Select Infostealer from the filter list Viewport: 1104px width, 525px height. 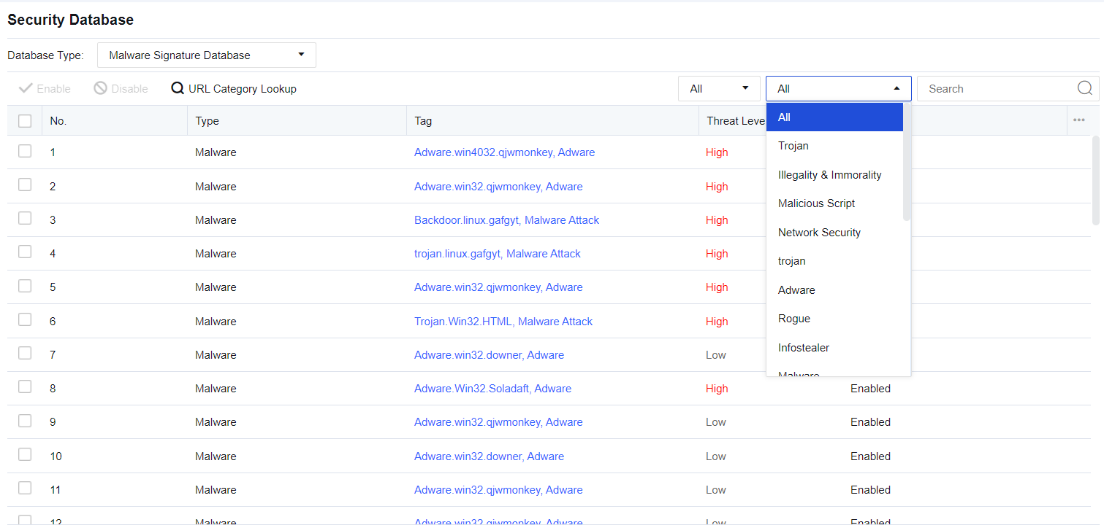[803, 347]
